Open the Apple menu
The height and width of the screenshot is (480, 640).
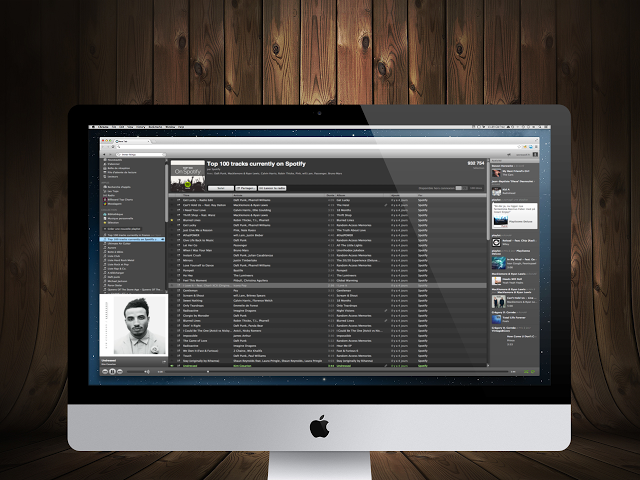[93, 127]
